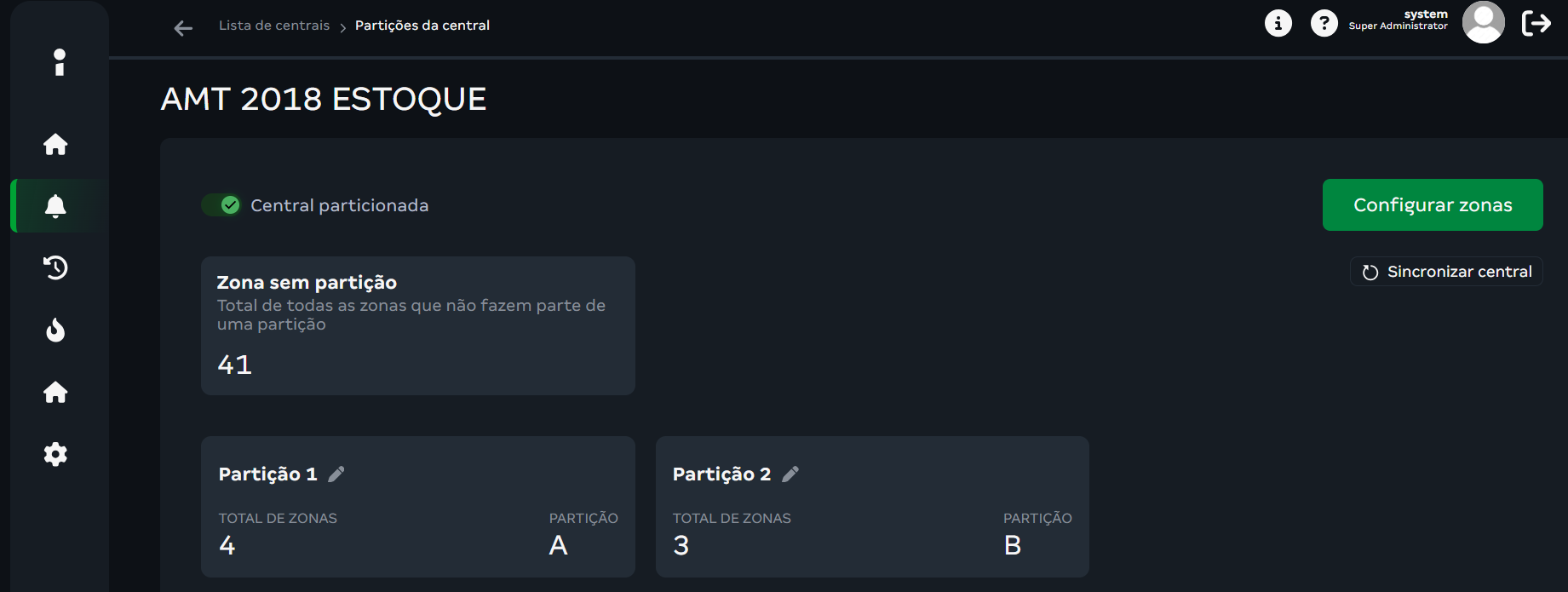
Task: Click pencil icon beside Partição 2
Action: click(790, 474)
